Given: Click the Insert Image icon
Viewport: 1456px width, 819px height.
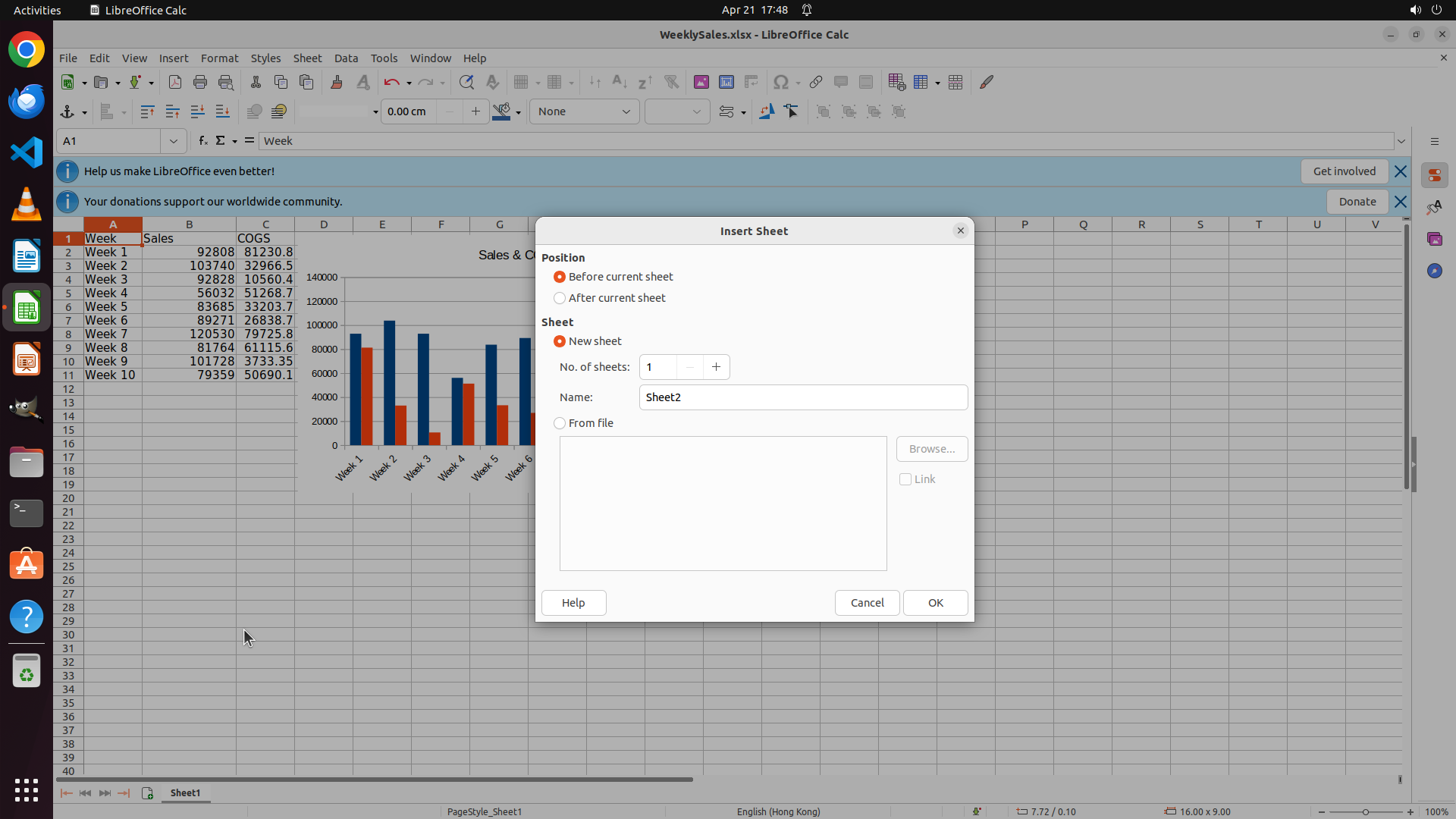Looking at the screenshot, I should tap(701, 83).
